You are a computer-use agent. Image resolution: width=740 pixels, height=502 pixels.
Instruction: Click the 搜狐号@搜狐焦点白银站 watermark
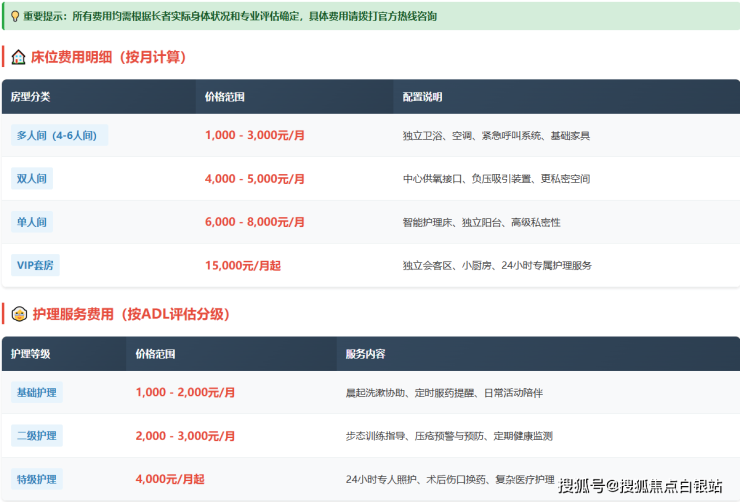[x=640, y=485]
